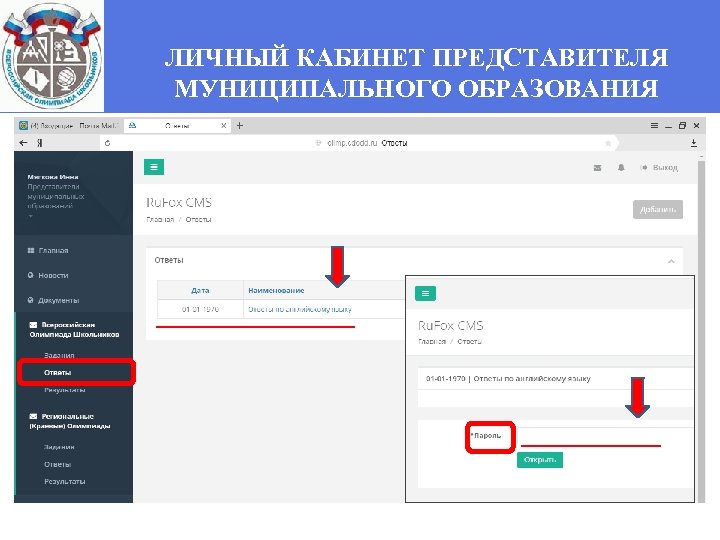Click the Открыть button
The image size is (720, 540).
click(540, 460)
